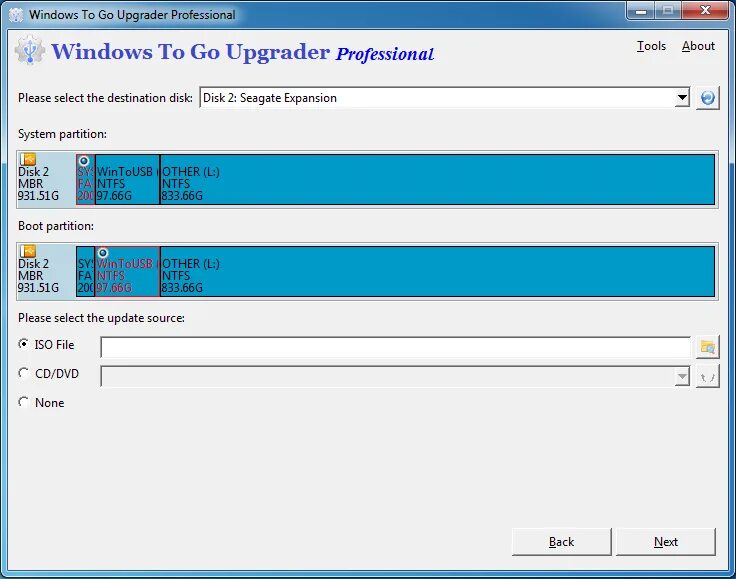Click the 'Please select the update source:' label
Screen dimensions: 736x579
point(101,318)
